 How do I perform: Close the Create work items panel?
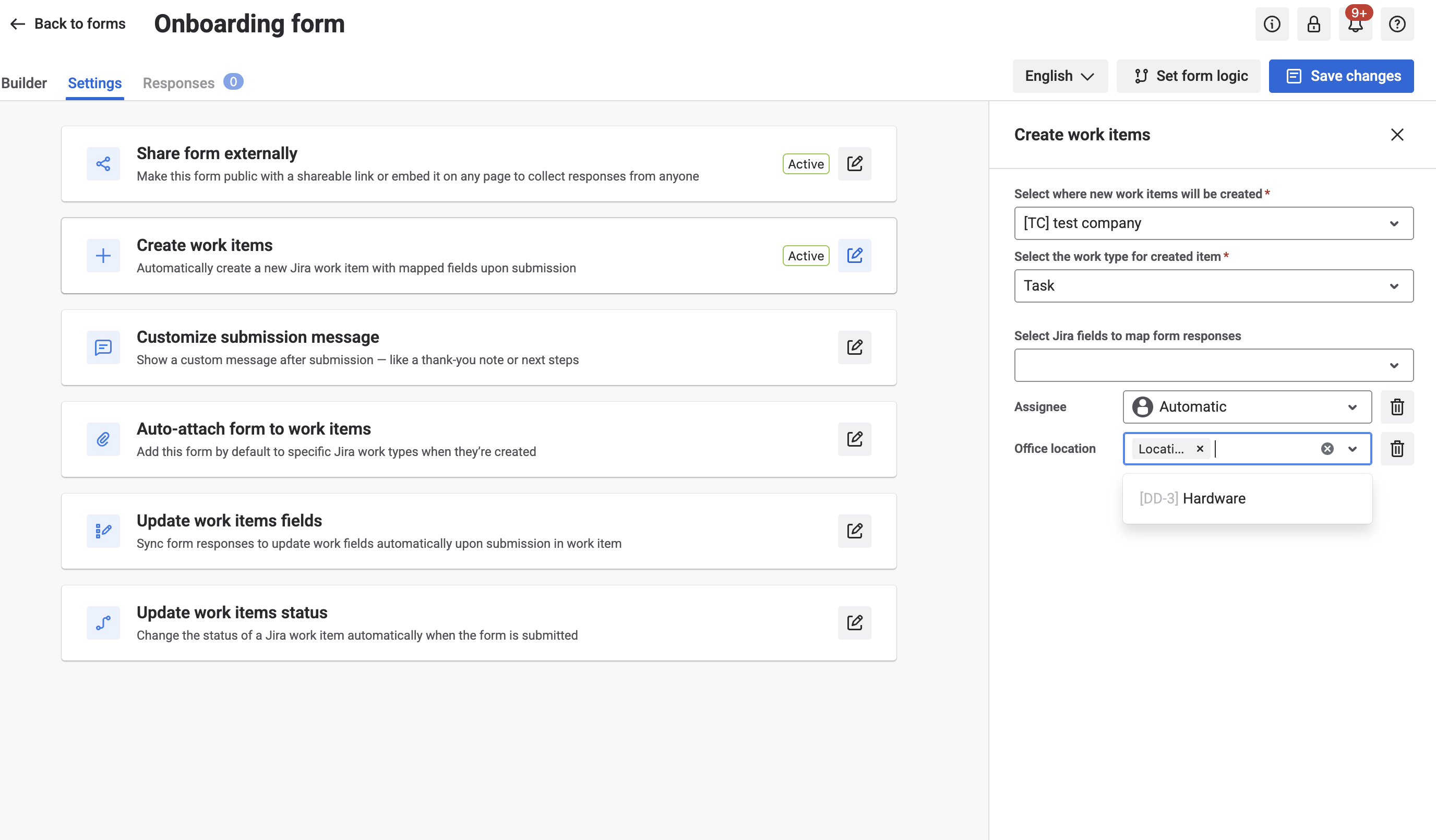1397,135
